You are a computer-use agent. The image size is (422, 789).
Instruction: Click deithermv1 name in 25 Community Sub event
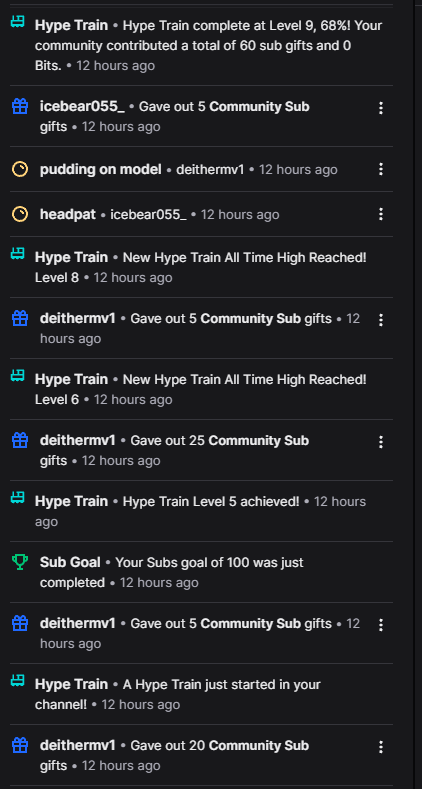click(77, 441)
